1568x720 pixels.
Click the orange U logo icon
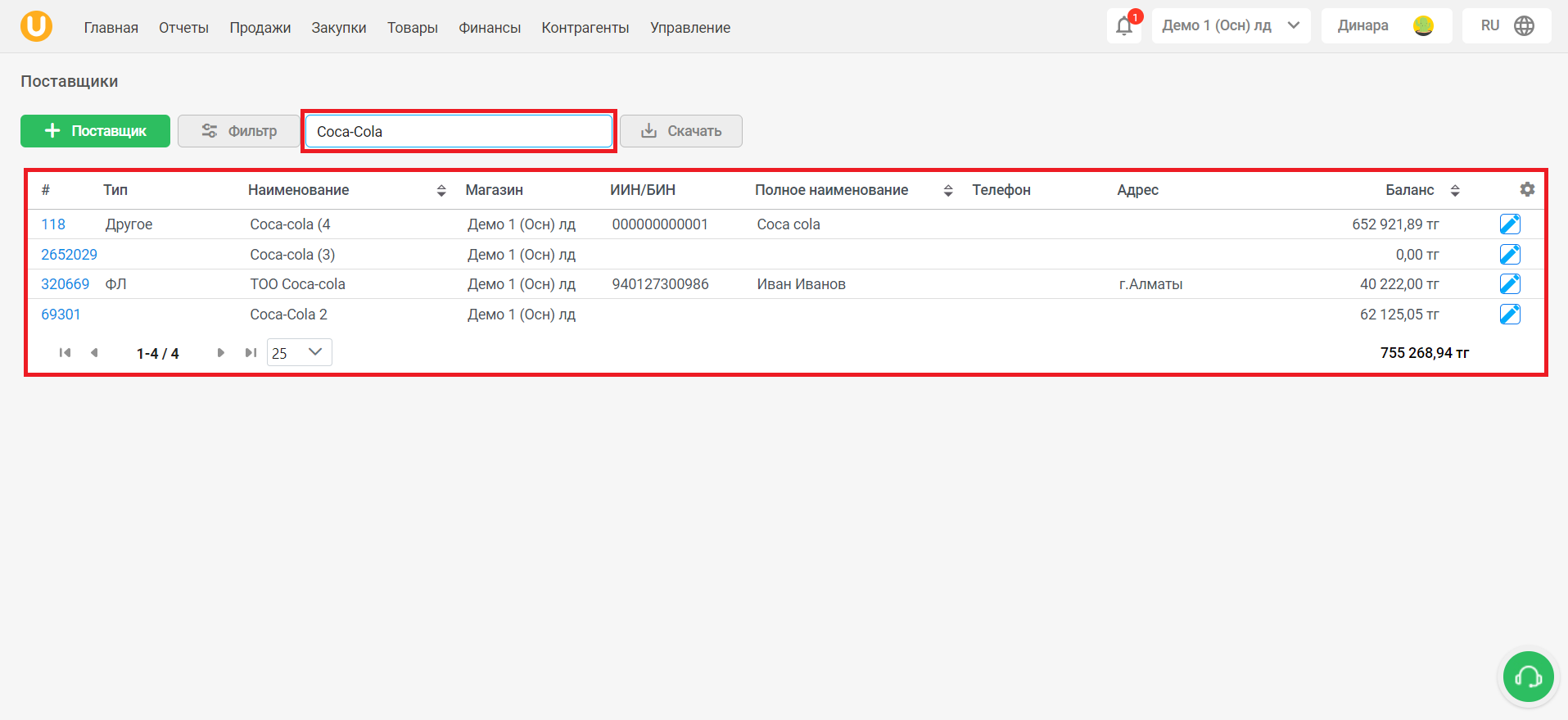click(36, 26)
